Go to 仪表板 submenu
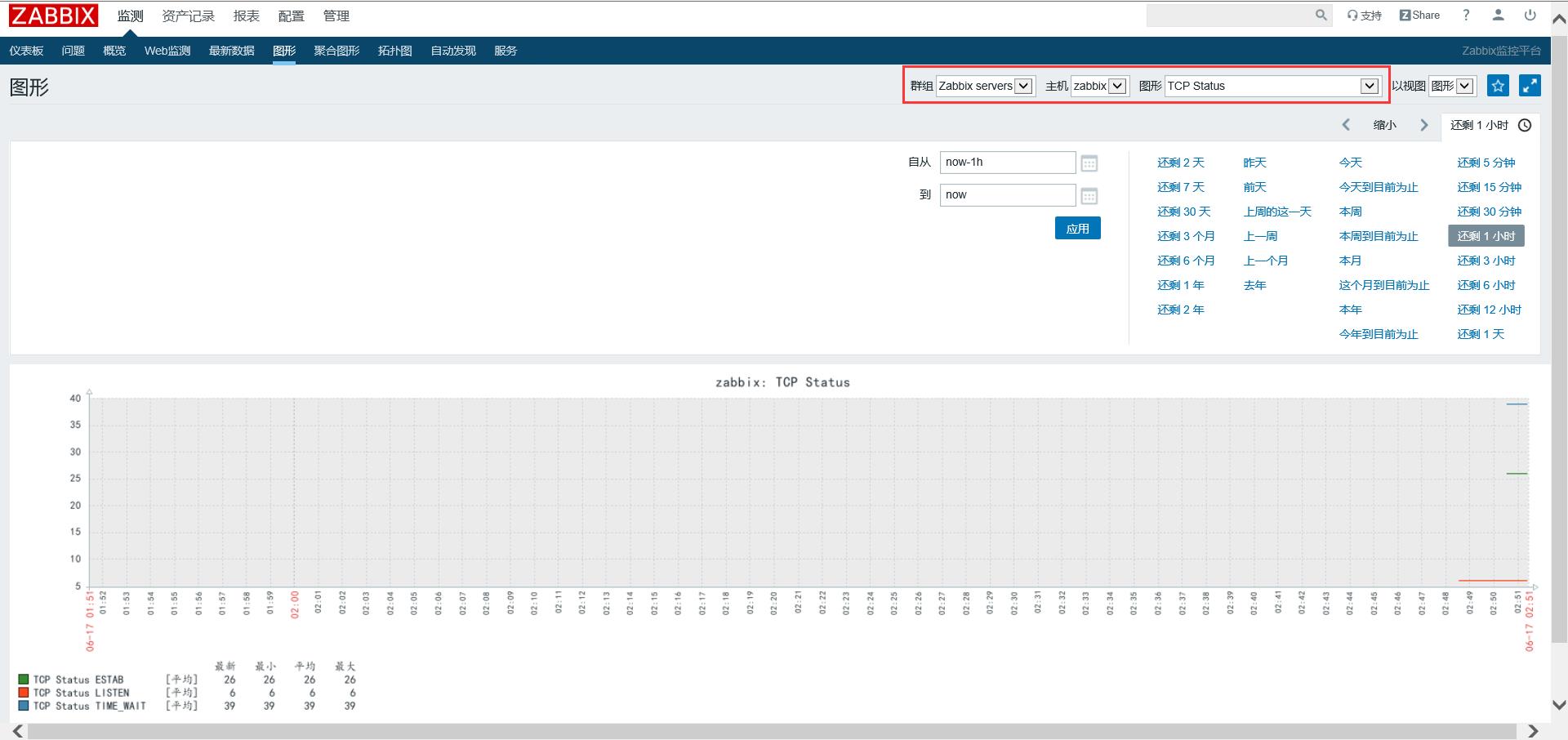The width and height of the screenshot is (1568, 740). [26, 51]
